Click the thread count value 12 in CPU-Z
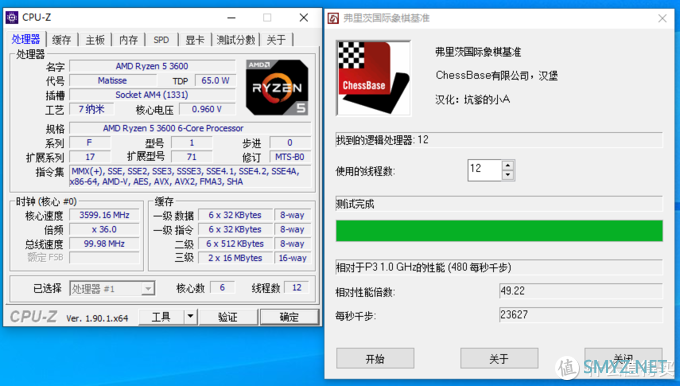Image resolution: width=680 pixels, height=386 pixels. 297,288
